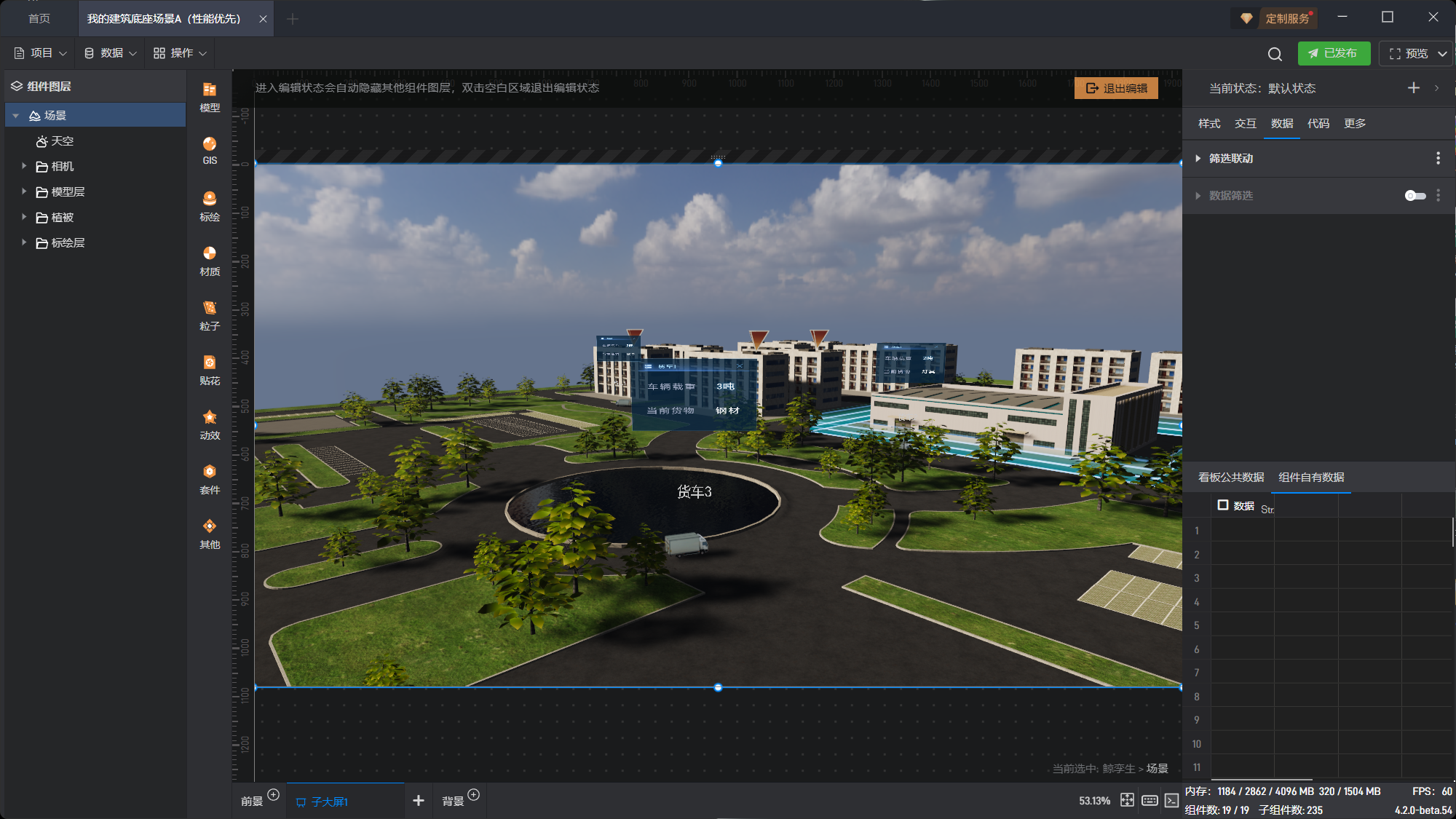Viewport: 1456px width, 819px height.
Task: Click the fit-to-screen icon by zoom percentage
Action: pyautogui.click(x=1127, y=800)
